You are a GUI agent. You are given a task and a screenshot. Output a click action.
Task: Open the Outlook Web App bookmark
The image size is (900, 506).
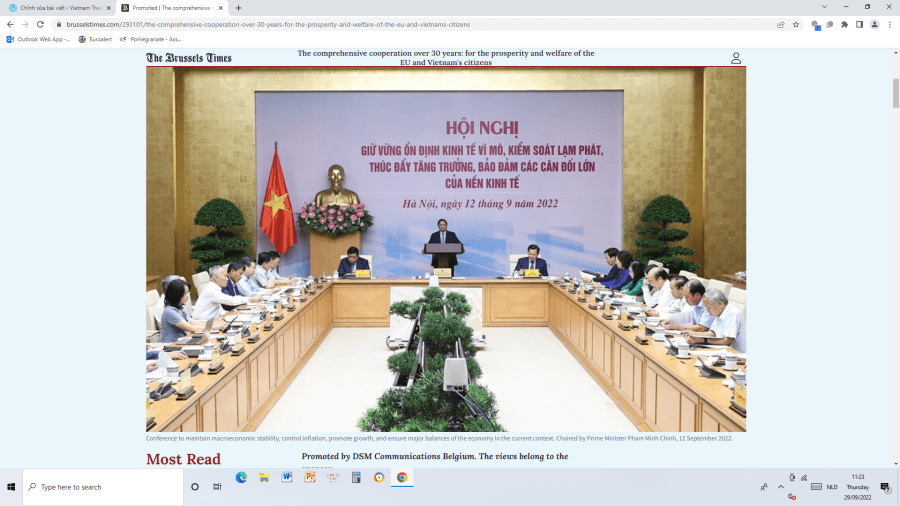point(38,39)
